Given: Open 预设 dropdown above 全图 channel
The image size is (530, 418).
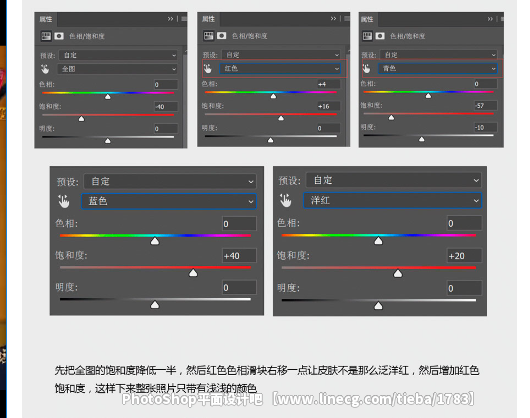Looking at the screenshot, I should (x=118, y=55).
